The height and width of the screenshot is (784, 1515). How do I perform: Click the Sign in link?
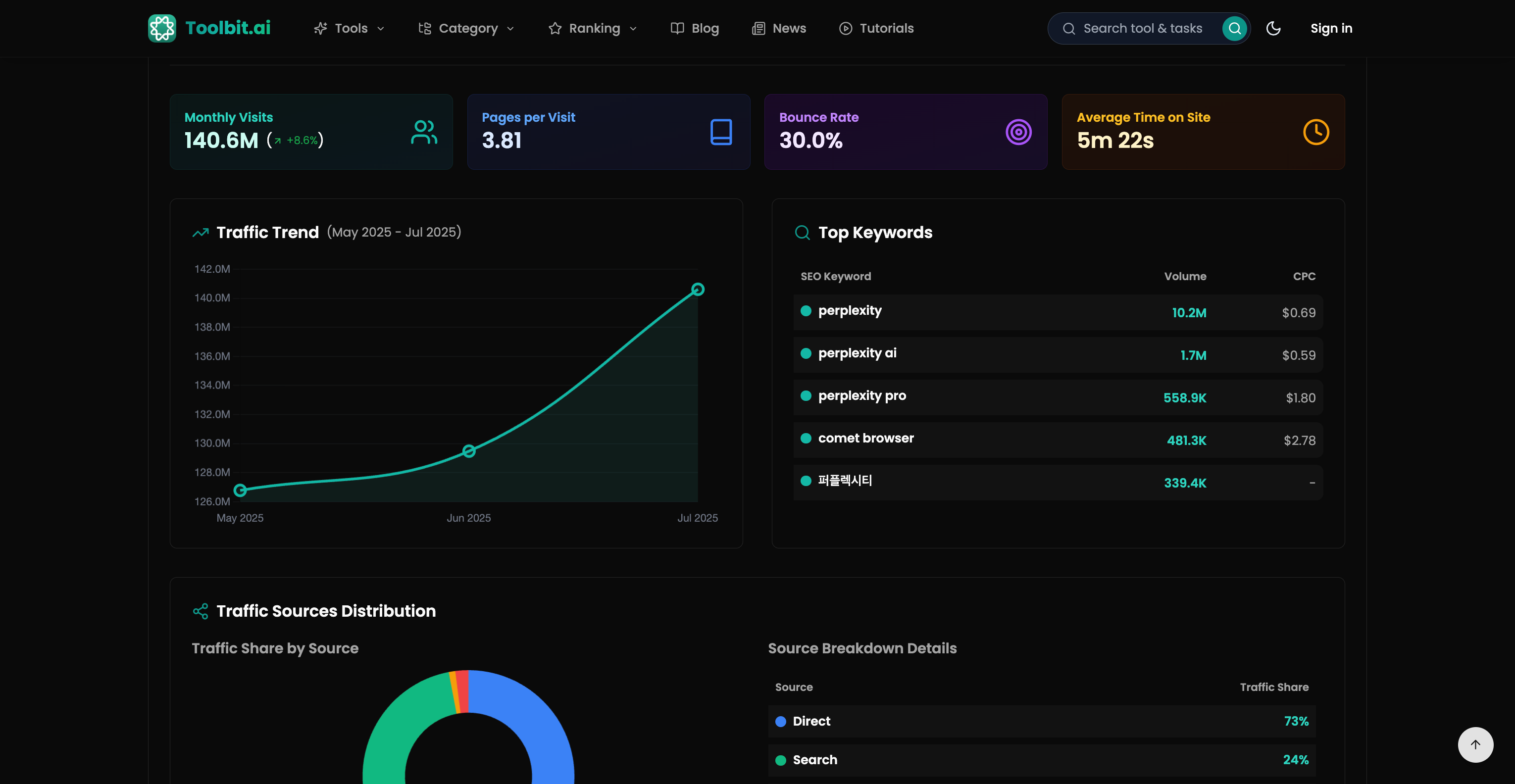(1331, 28)
